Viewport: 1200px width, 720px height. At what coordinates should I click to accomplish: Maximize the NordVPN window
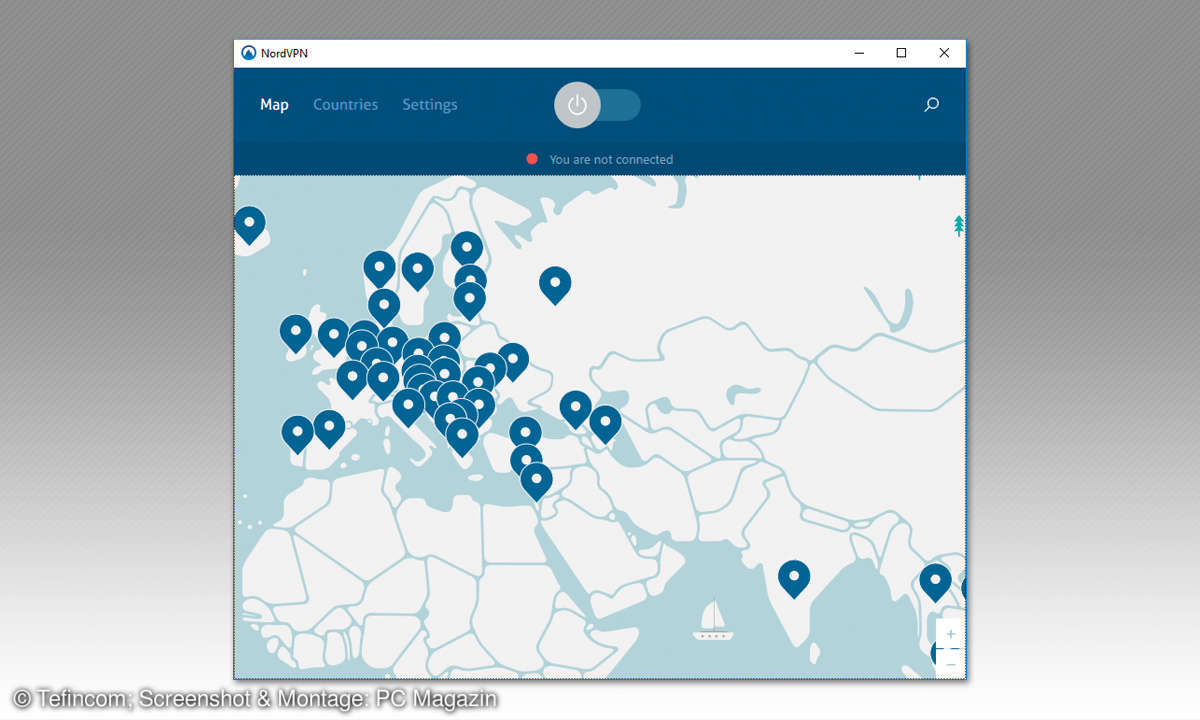901,53
